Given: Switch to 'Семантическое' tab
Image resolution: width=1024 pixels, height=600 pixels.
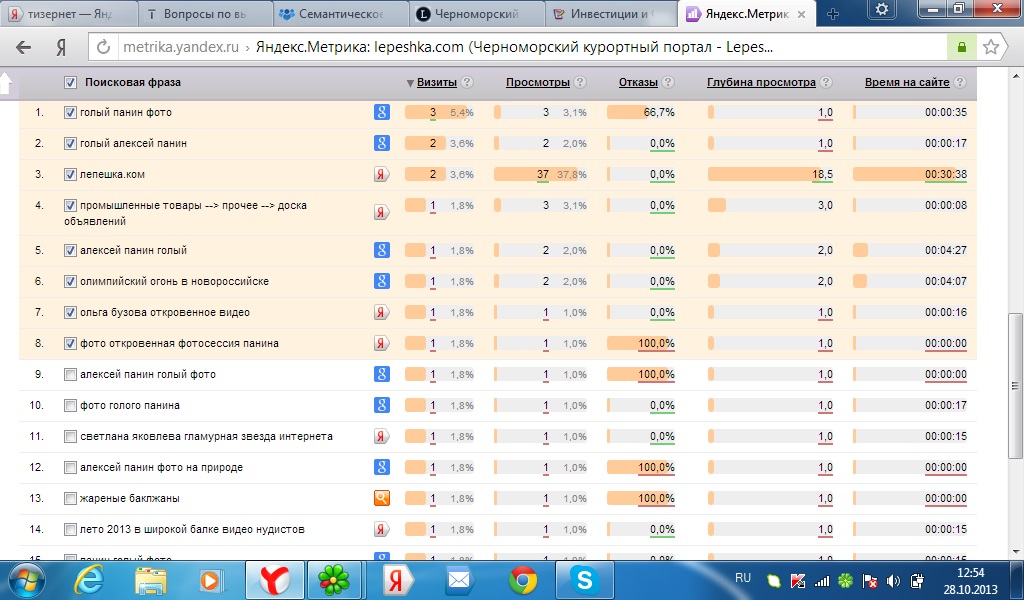Looking at the screenshot, I should [x=340, y=14].
